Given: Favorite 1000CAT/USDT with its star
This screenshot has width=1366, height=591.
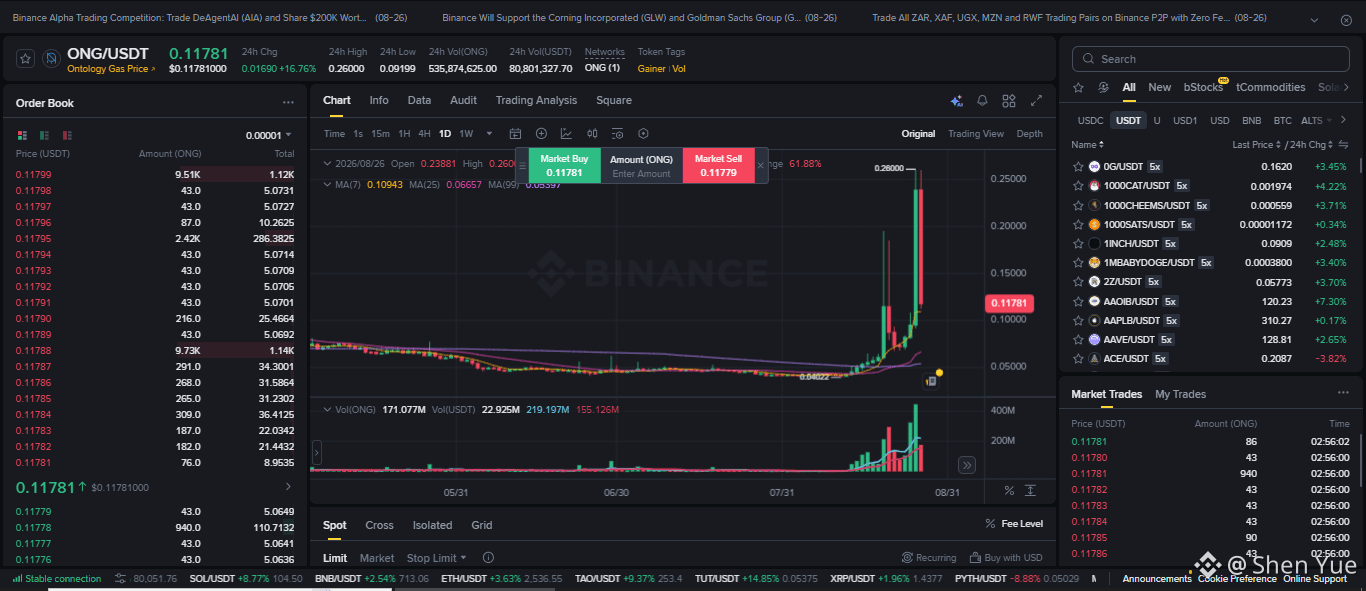Looking at the screenshot, I should click(1078, 186).
